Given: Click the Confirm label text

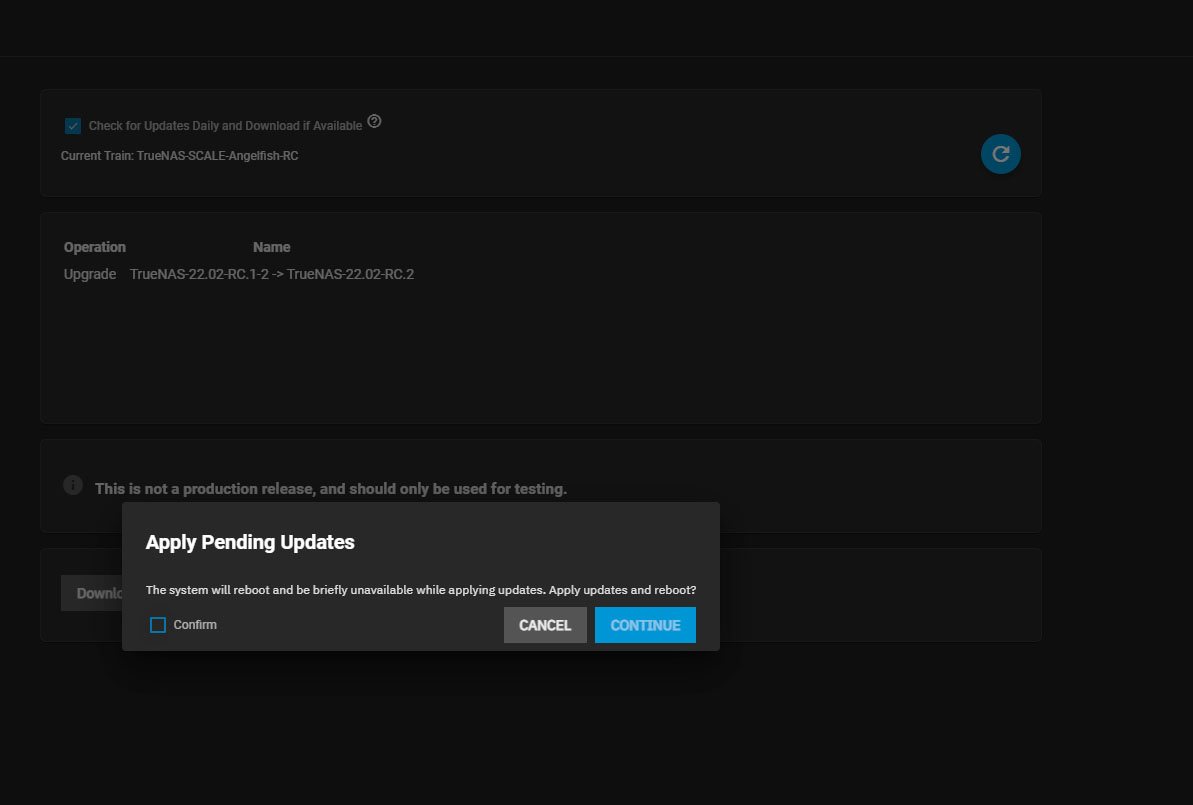Looking at the screenshot, I should tap(195, 625).
